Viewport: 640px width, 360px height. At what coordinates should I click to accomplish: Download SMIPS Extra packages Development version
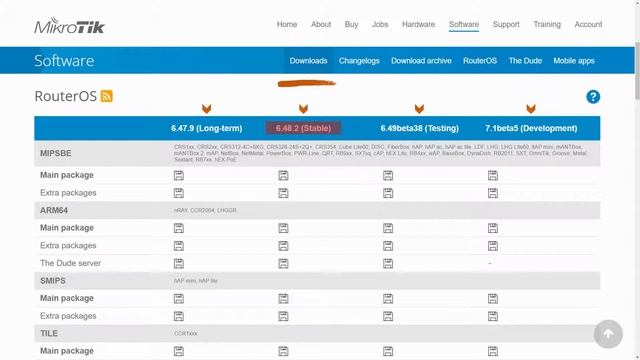pyautogui.click(x=493, y=316)
